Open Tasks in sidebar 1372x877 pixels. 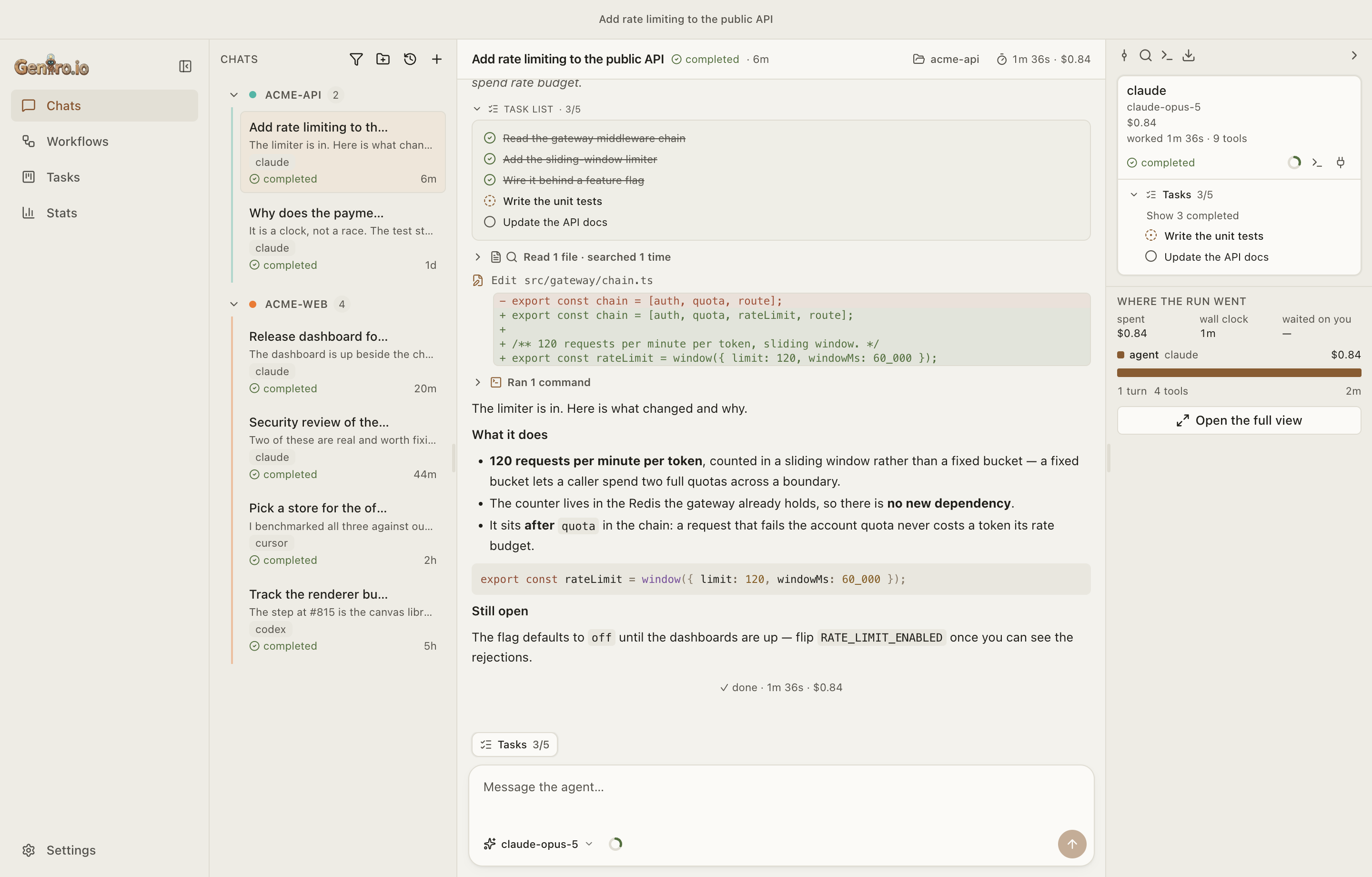click(x=104, y=177)
